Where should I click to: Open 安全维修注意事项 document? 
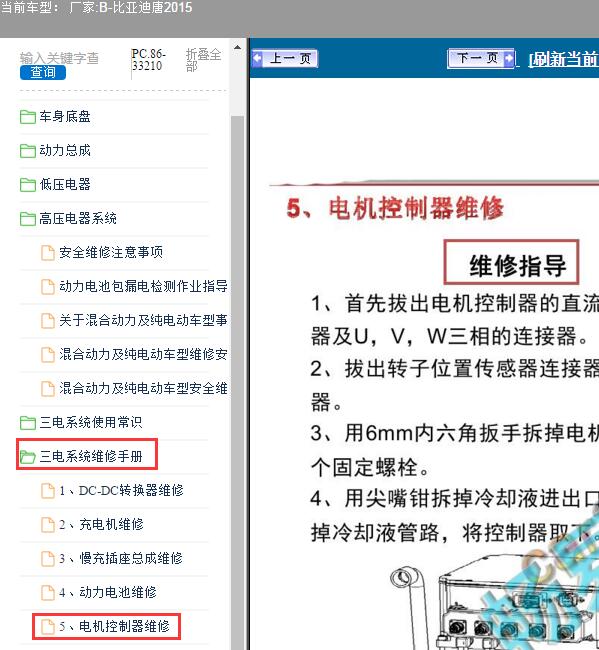coord(111,252)
